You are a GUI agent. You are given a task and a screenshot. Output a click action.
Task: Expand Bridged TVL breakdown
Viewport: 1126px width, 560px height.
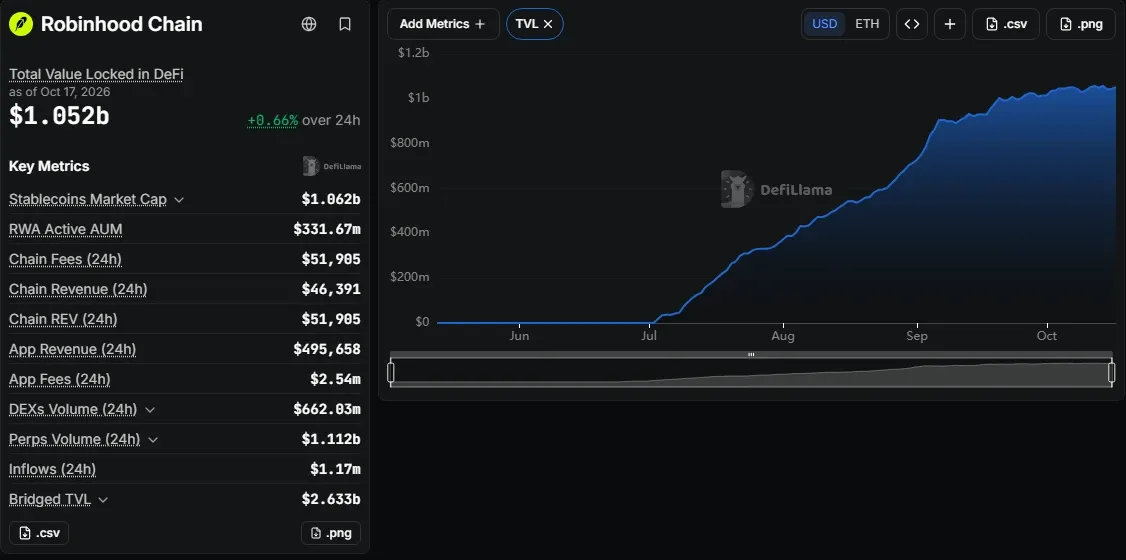tap(103, 500)
